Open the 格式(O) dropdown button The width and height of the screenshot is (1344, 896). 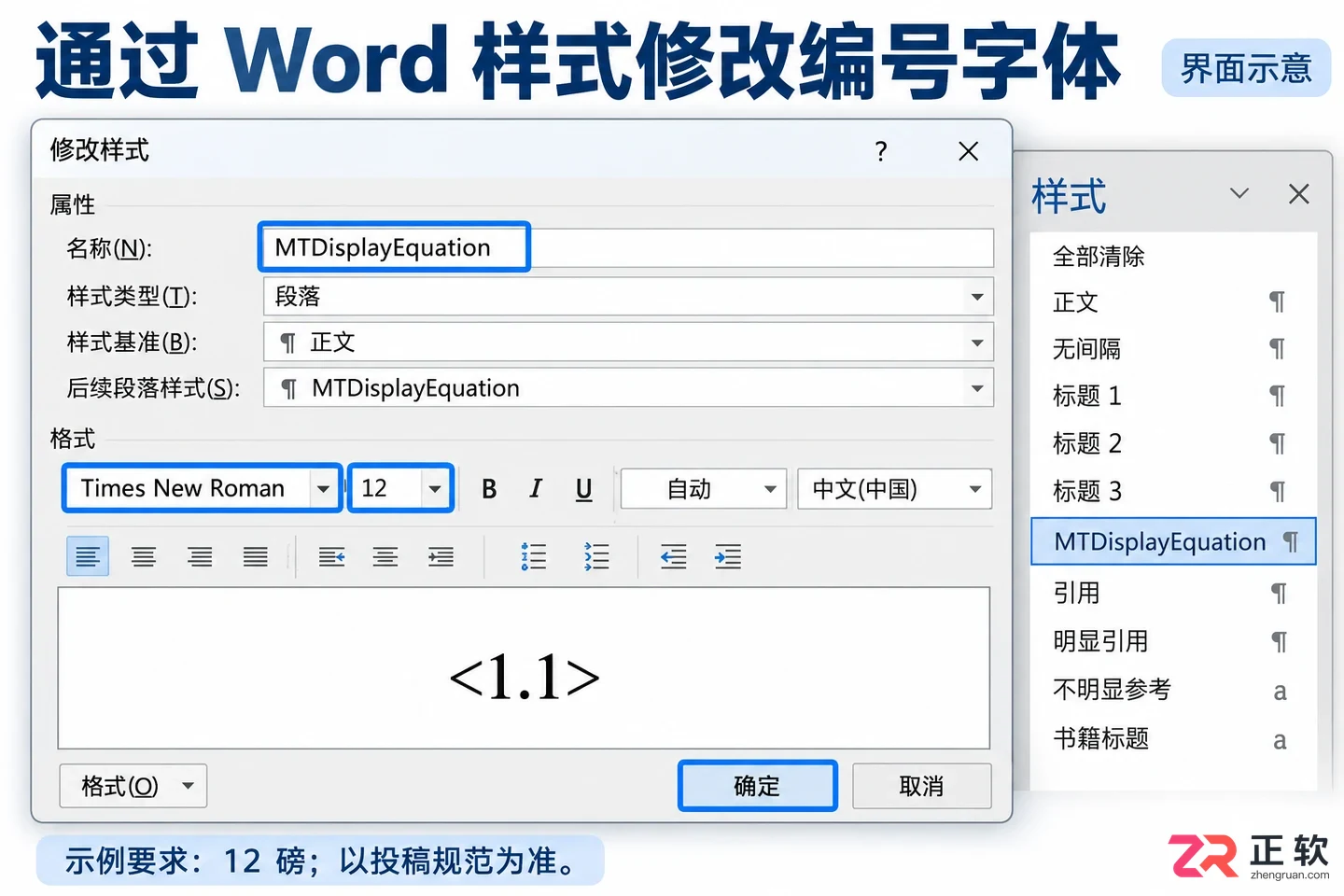click(133, 786)
